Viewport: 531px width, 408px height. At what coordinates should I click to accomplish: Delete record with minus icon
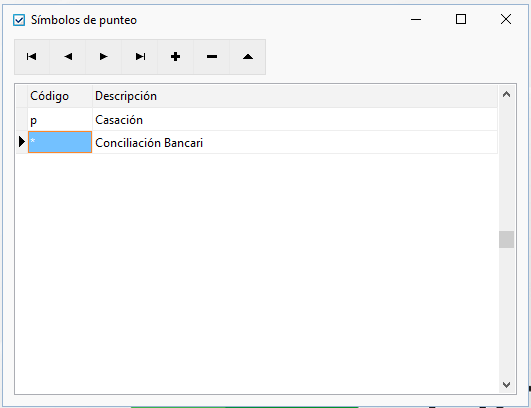[x=212, y=57]
